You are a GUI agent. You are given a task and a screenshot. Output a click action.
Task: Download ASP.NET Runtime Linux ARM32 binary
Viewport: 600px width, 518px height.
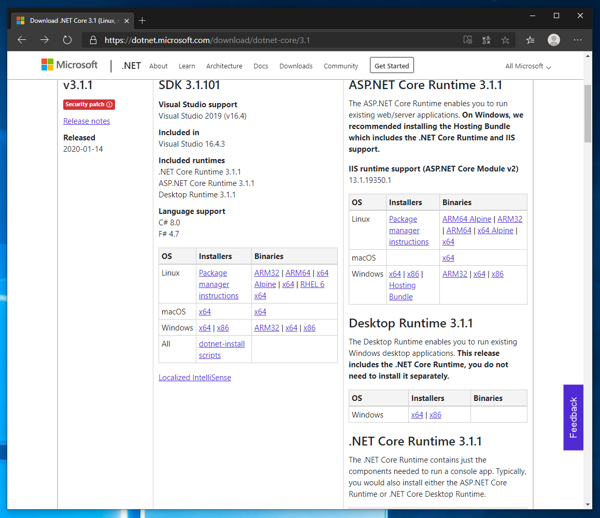click(x=510, y=219)
